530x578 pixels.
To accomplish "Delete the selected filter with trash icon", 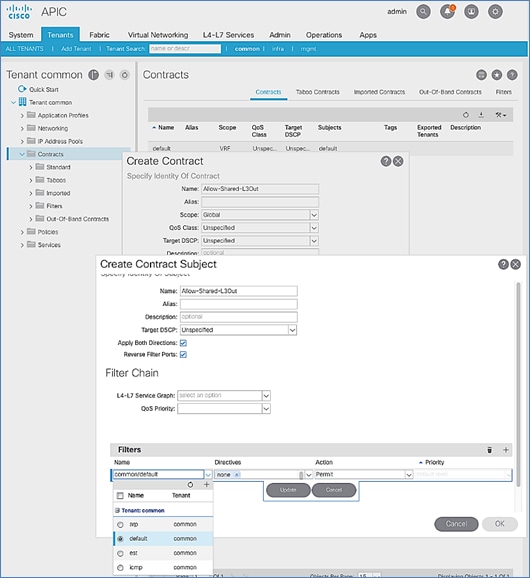I will click(x=489, y=450).
